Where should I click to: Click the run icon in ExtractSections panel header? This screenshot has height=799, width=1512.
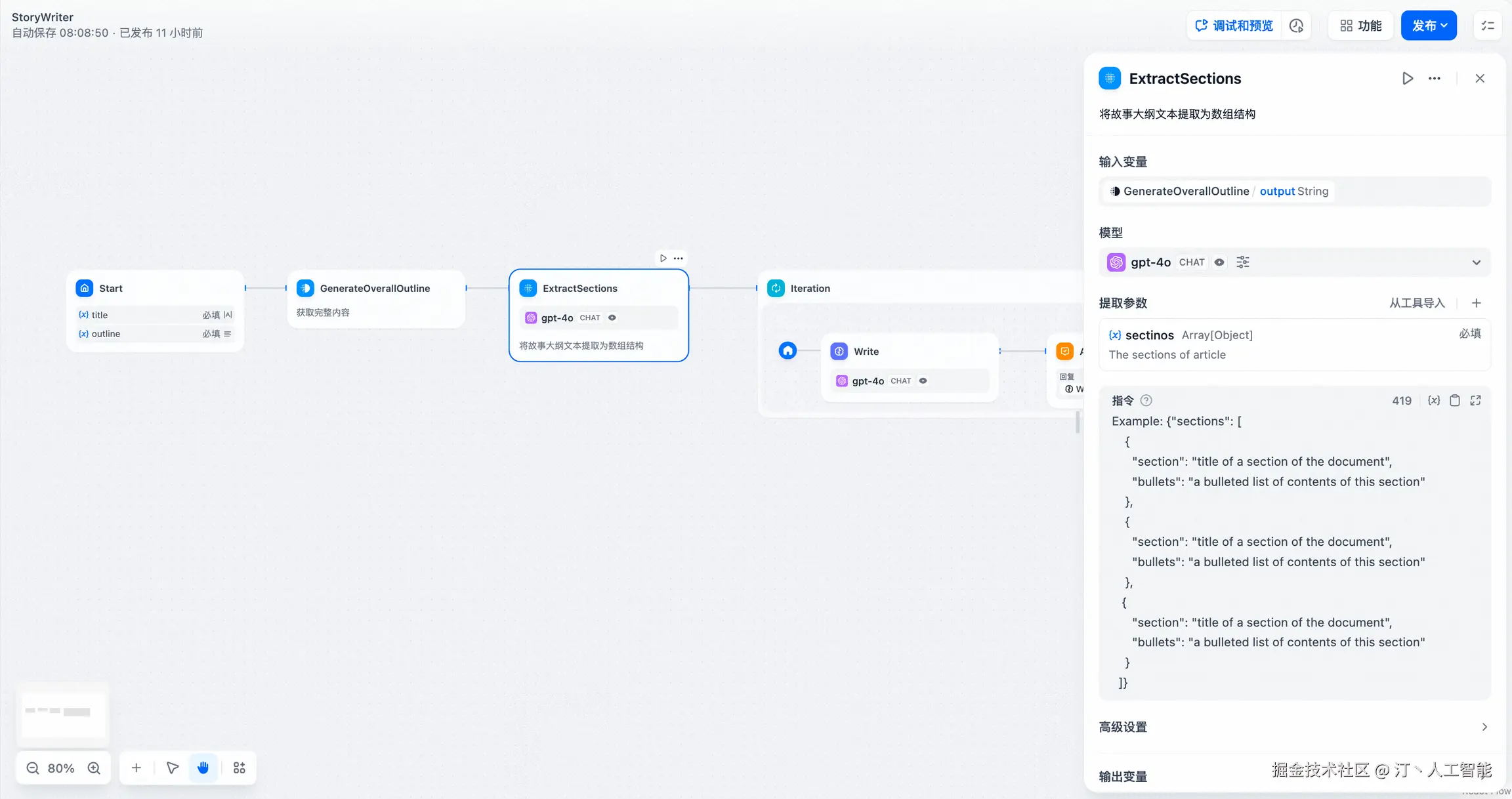click(1407, 78)
